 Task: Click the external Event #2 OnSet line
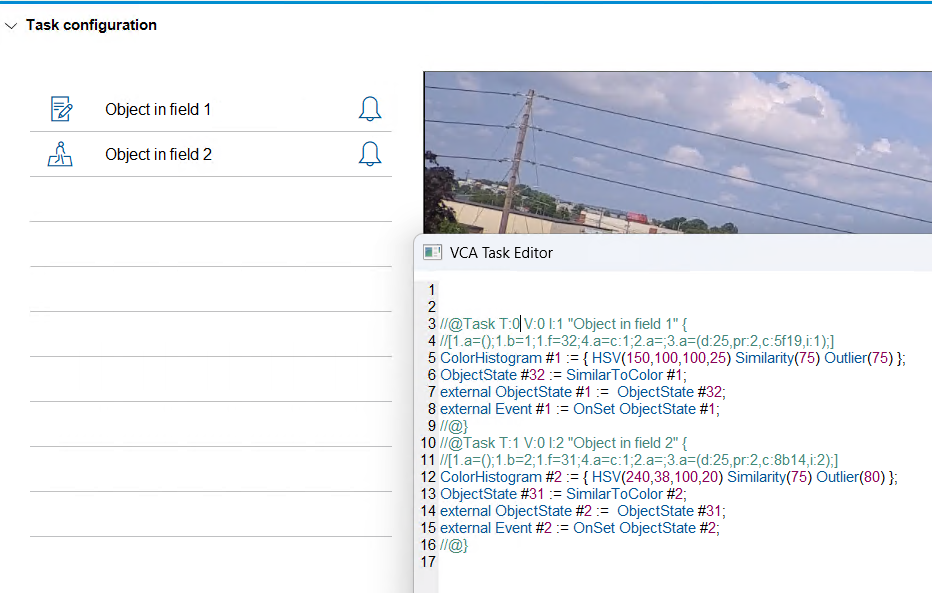pyautogui.click(x=579, y=528)
